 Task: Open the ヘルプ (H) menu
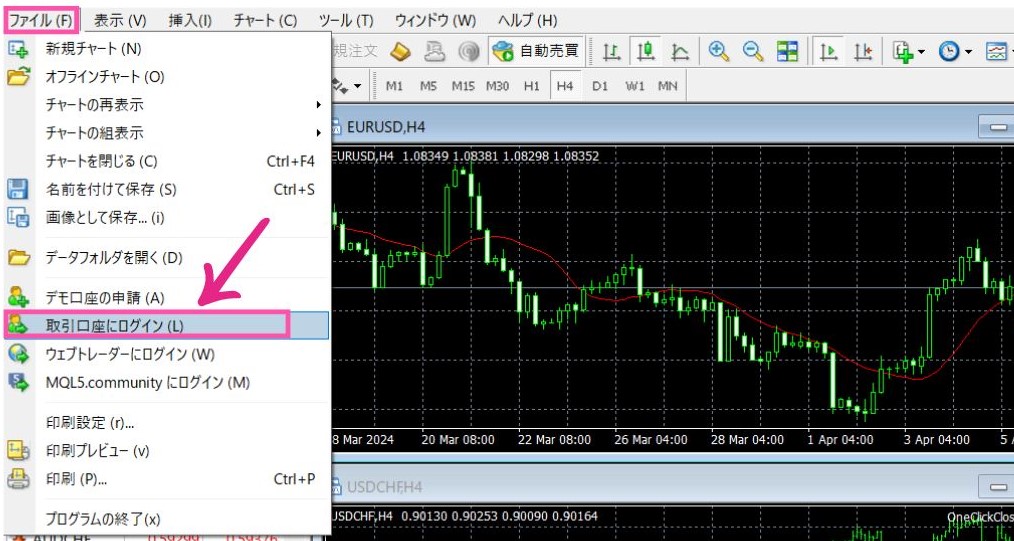528,20
